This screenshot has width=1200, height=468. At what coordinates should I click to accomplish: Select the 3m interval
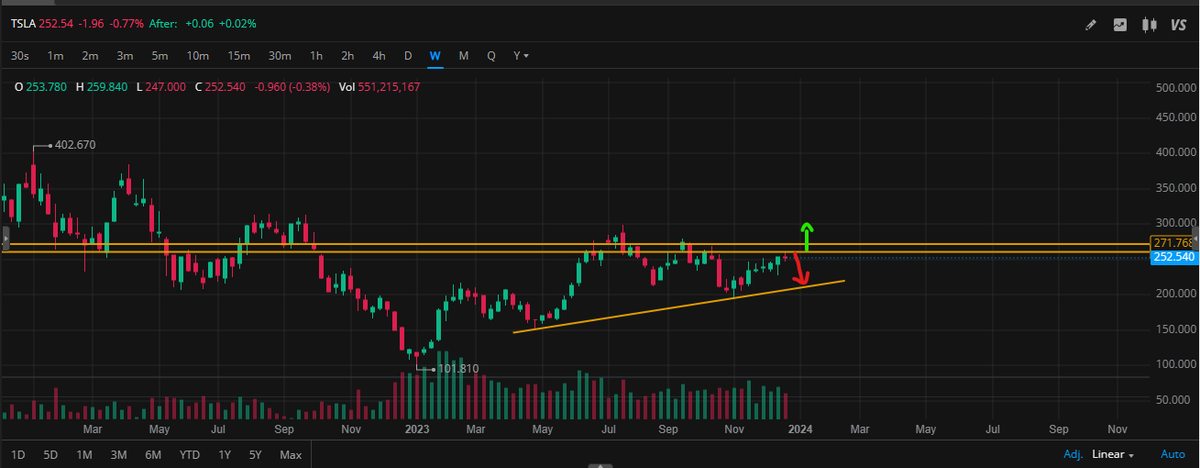coord(125,55)
